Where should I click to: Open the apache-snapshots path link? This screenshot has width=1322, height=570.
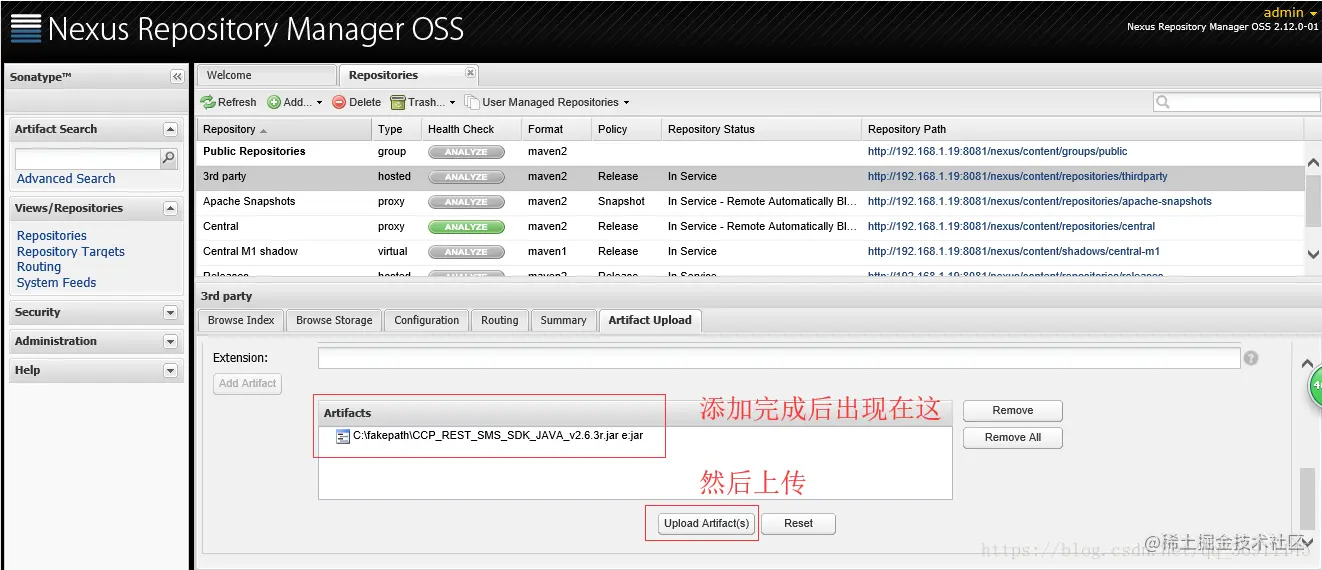pos(1039,202)
